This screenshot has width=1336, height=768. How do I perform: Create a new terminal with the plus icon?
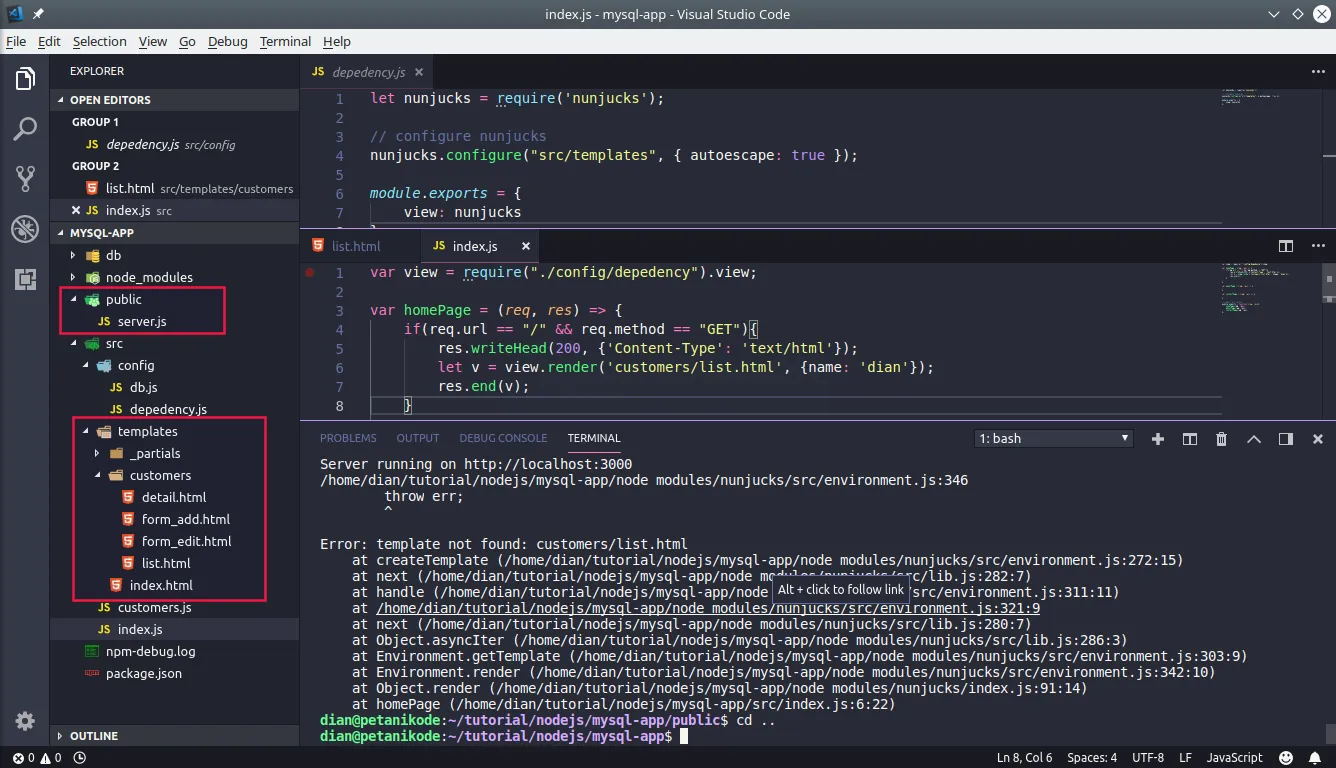[1158, 439]
